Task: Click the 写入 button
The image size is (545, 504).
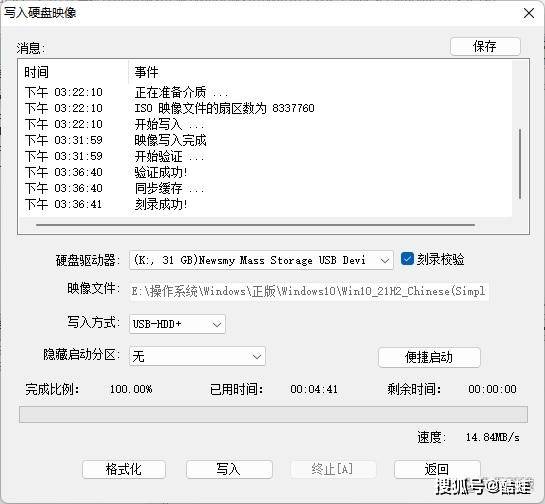Action: tap(229, 469)
